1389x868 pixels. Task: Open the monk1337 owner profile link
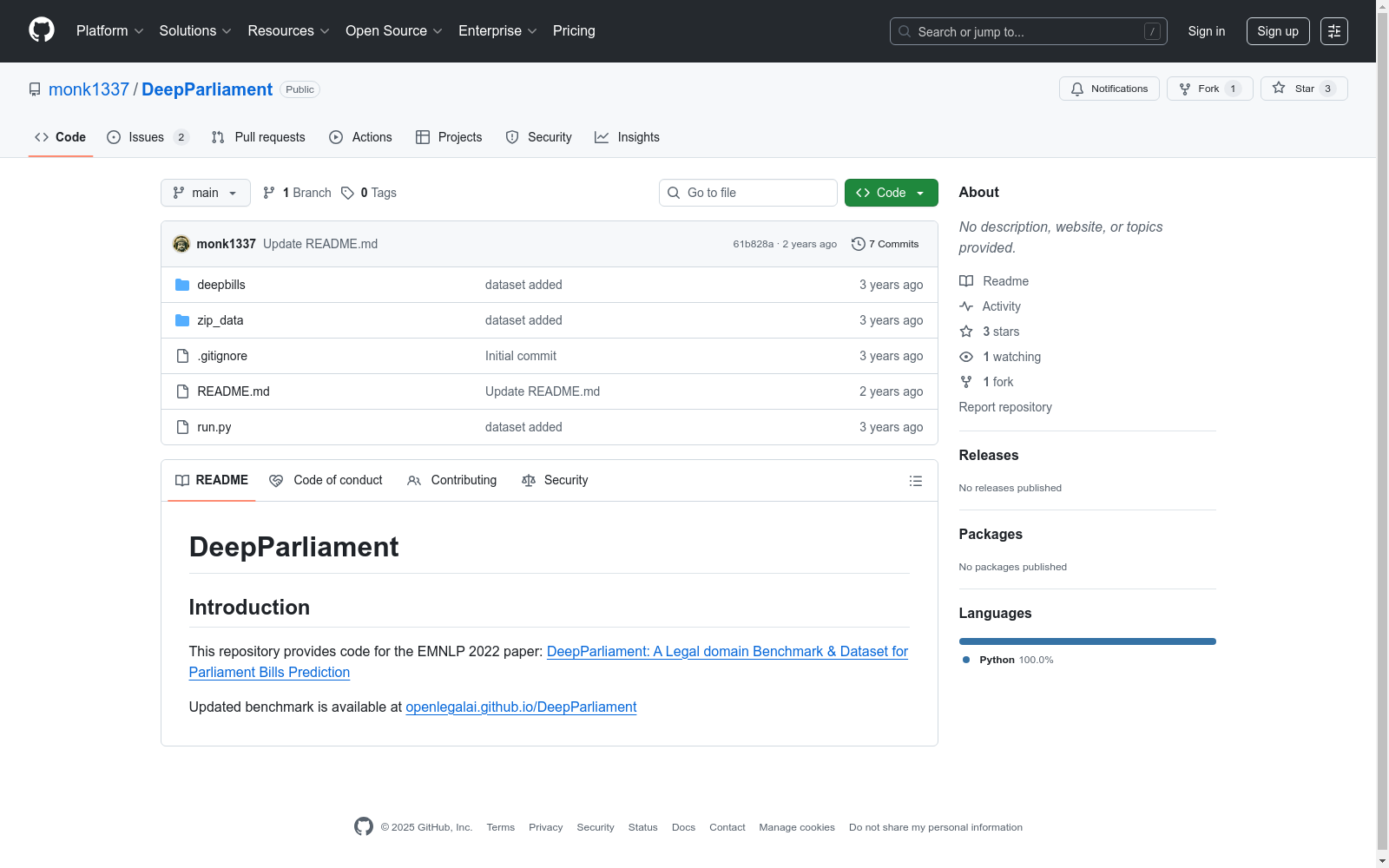pos(89,89)
